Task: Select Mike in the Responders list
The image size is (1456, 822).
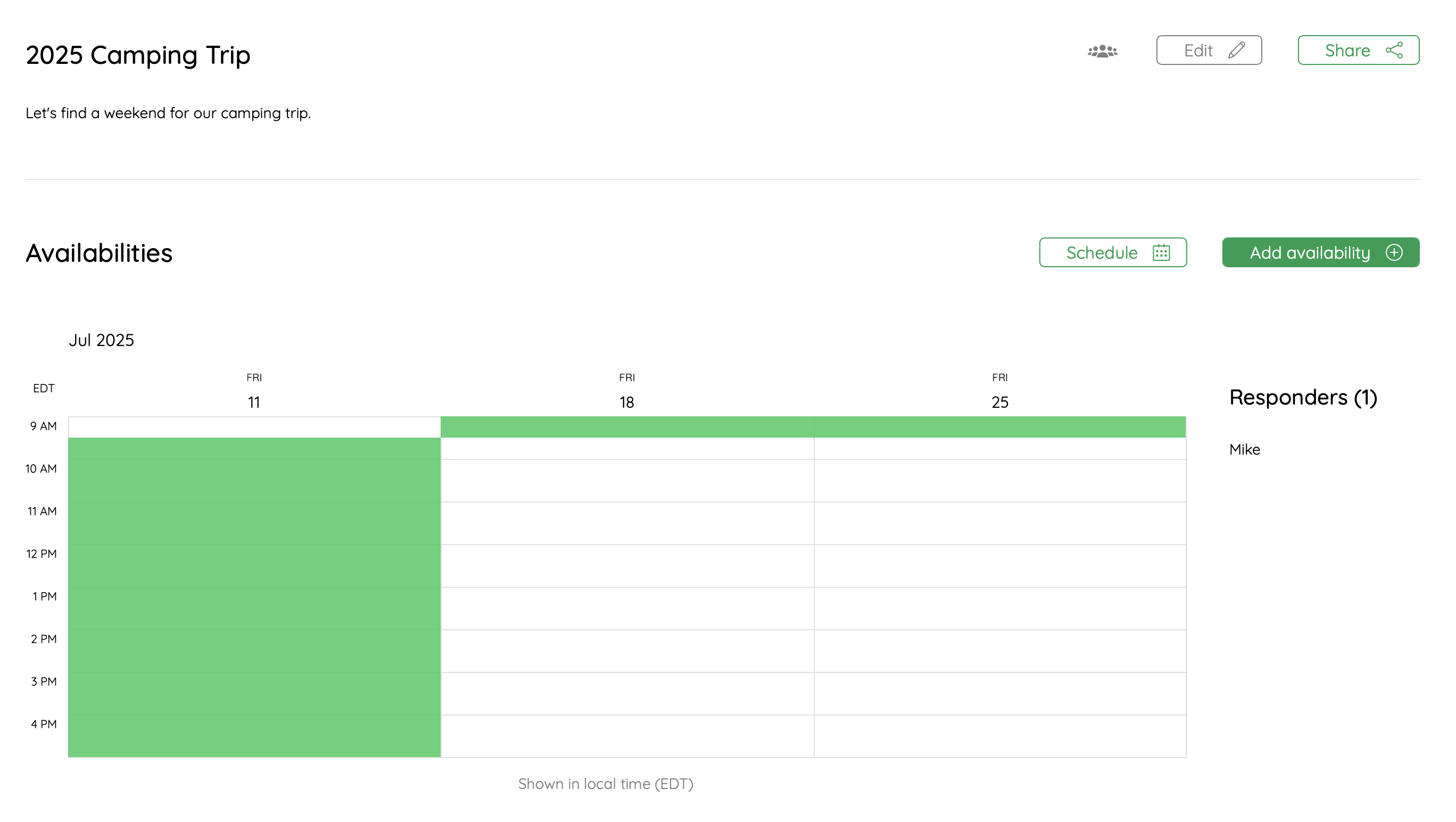Action: coord(1245,449)
